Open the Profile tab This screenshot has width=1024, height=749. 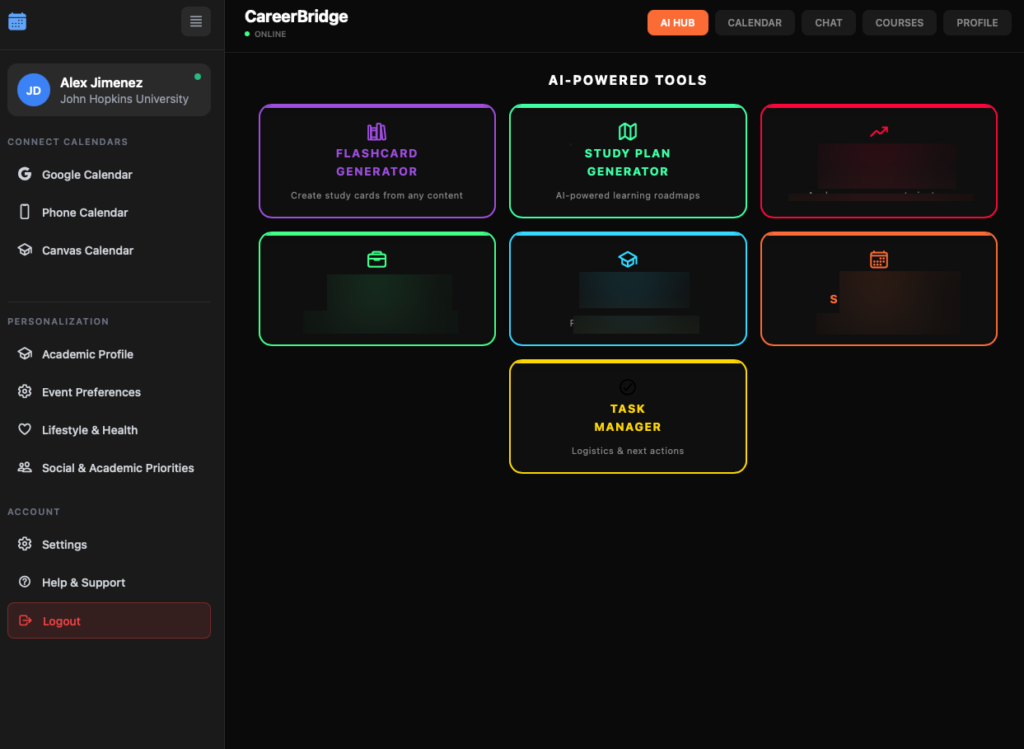[x=977, y=23]
